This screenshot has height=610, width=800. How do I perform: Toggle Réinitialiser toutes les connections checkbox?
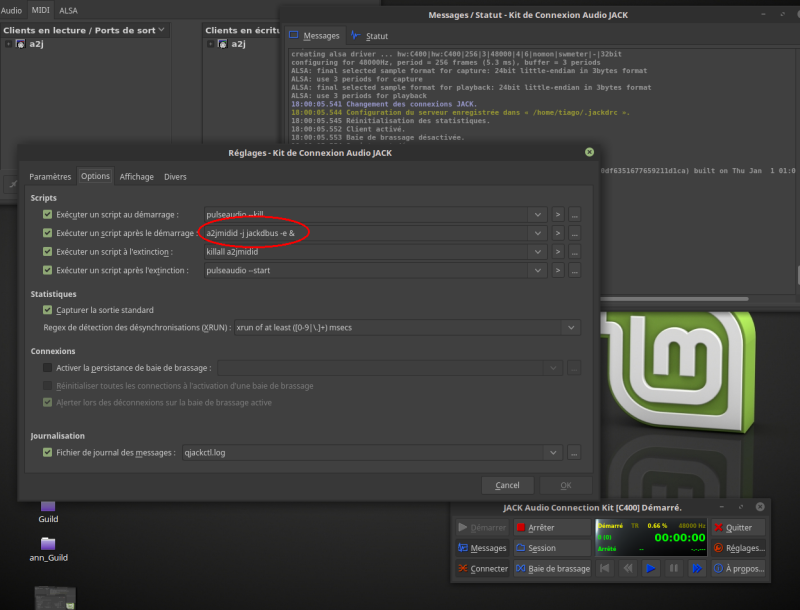[47, 386]
